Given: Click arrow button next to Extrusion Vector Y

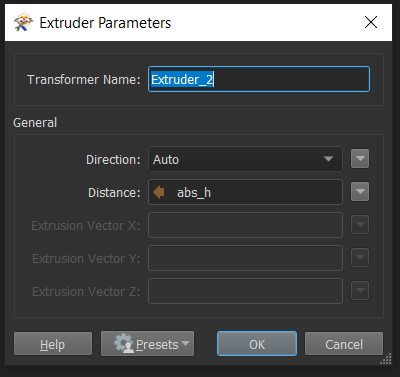Looking at the screenshot, I should [x=360, y=258].
